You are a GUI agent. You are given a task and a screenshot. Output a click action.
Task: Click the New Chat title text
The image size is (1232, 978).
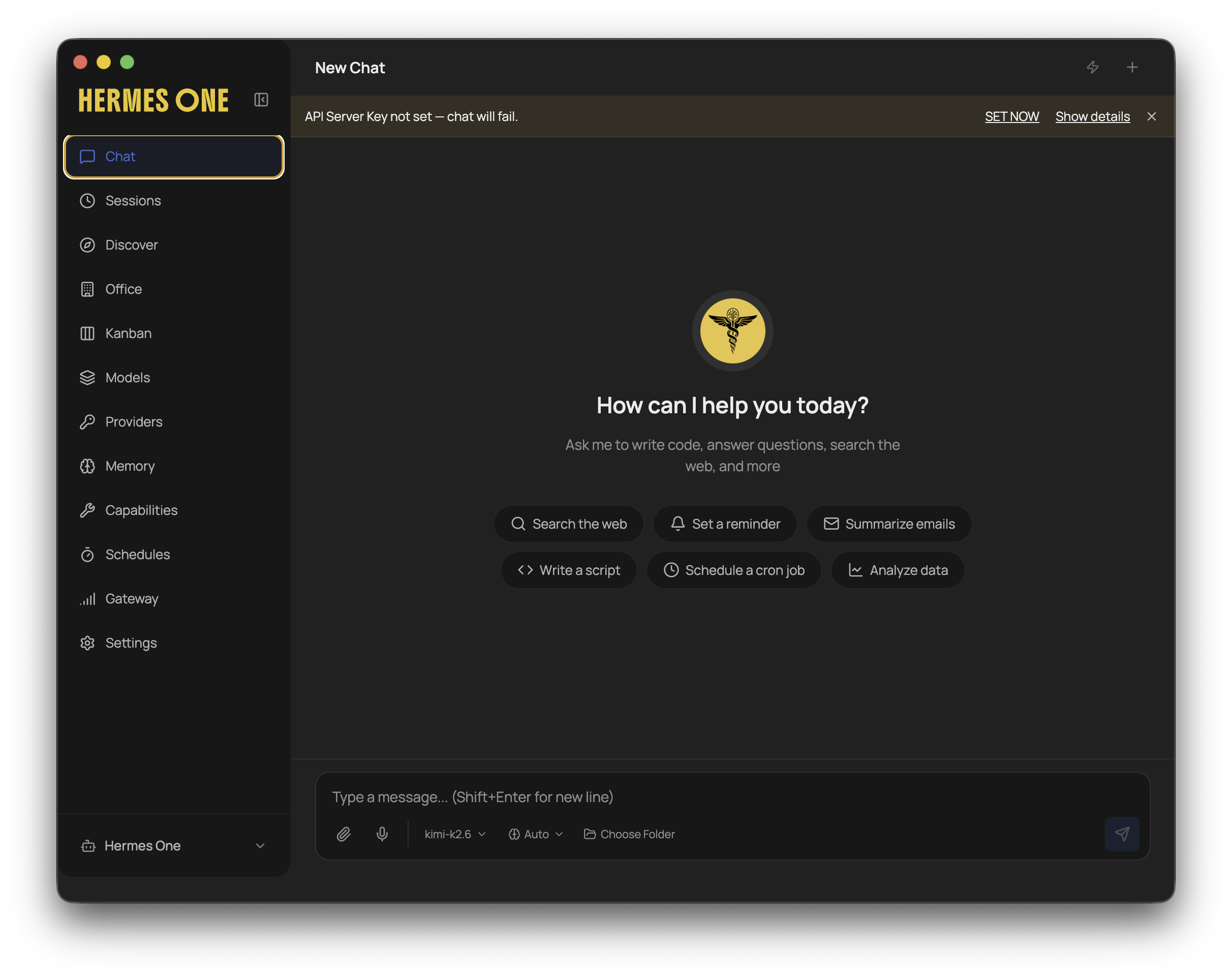[x=350, y=68]
